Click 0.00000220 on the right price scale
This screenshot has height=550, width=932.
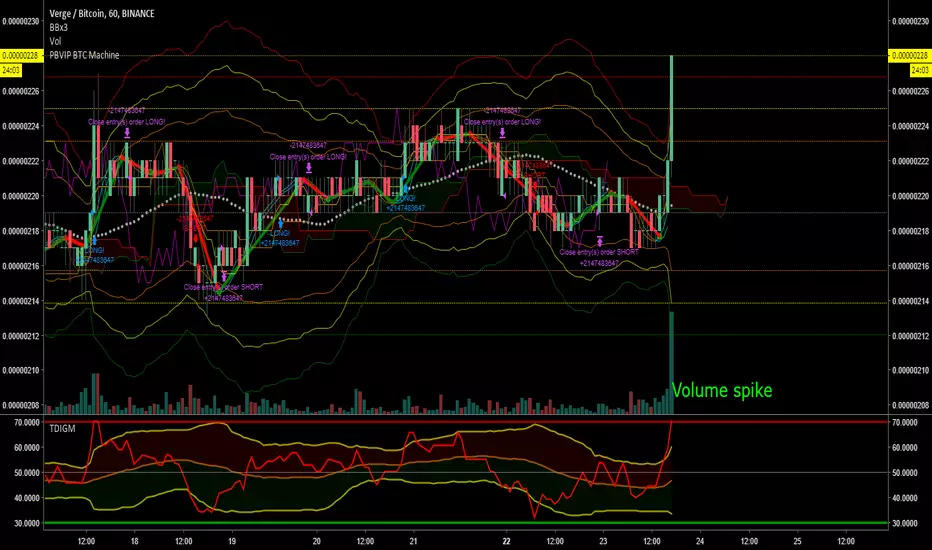(911, 196)
